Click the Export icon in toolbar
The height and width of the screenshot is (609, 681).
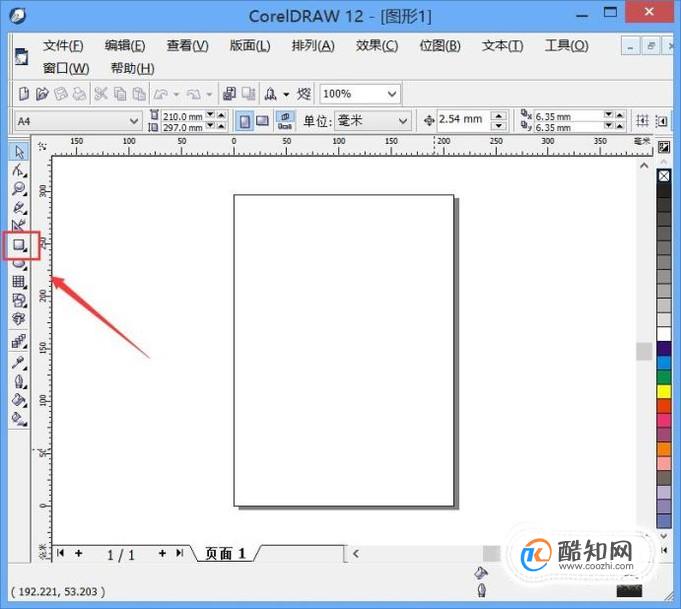click(x=248, y=94)
